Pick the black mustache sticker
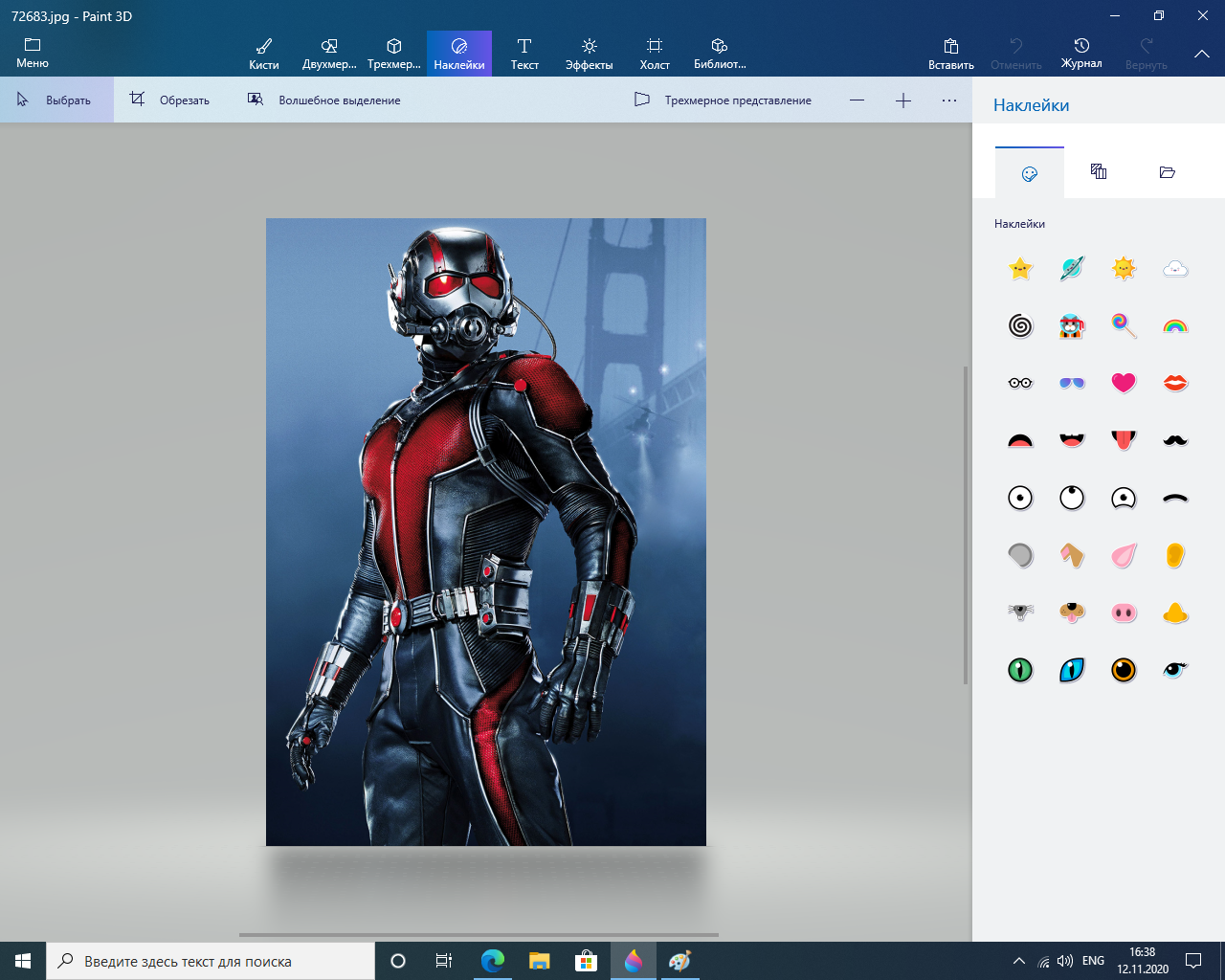The height and width of the screenshot is (980, 1225). [x=1175, y=440]
